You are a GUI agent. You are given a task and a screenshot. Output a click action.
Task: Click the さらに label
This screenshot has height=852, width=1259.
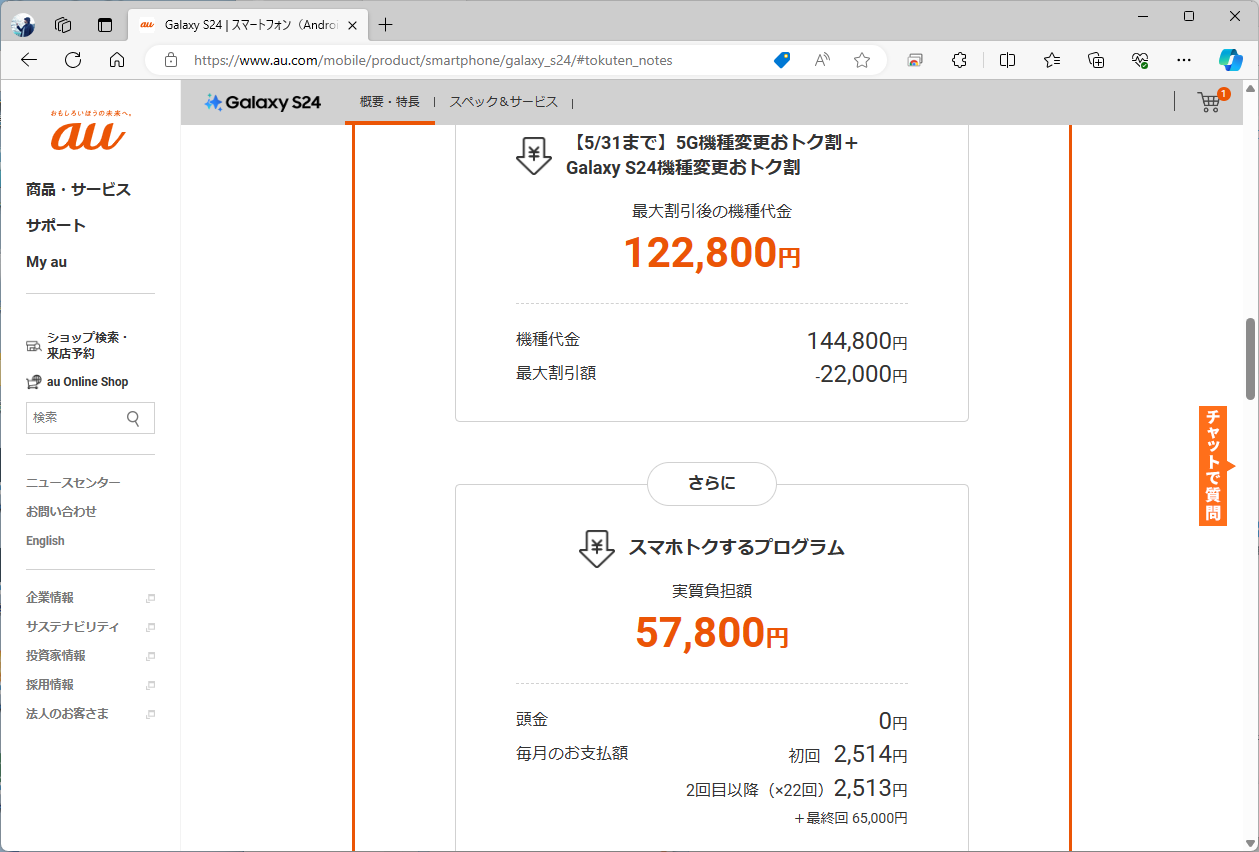[x=712, y=484]
